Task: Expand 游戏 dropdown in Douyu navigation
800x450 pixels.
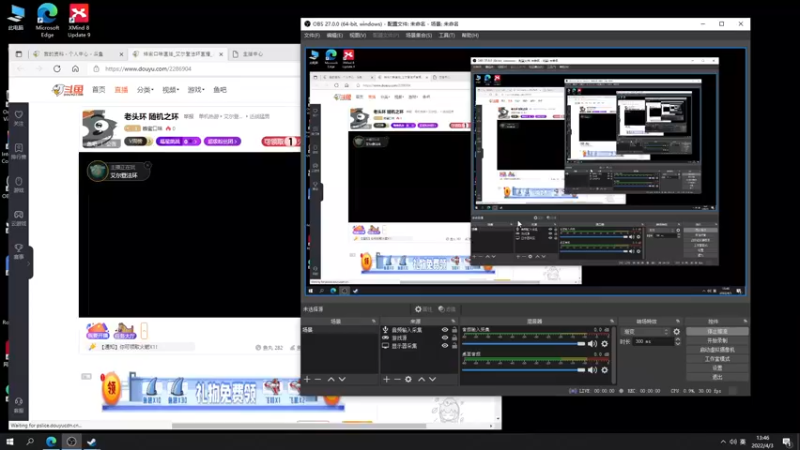Action: click(x=196, y=90)
